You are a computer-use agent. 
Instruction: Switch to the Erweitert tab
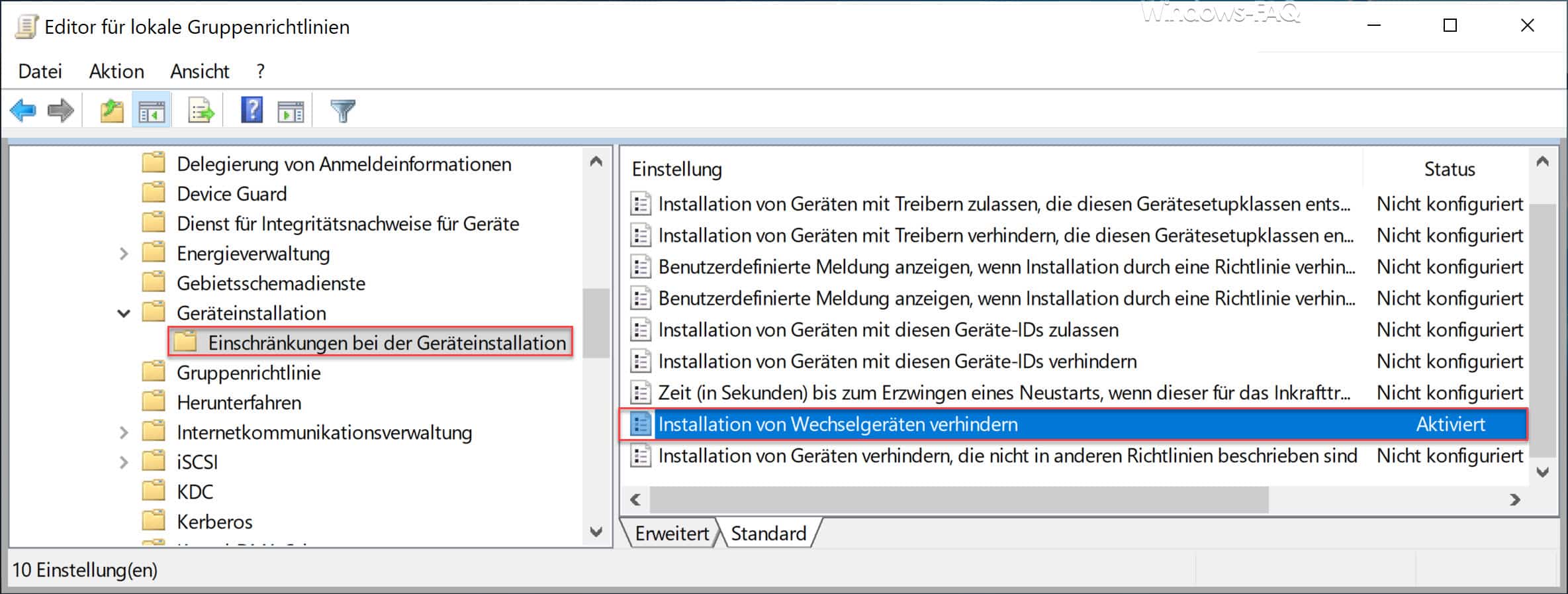(x=672, y=533)
